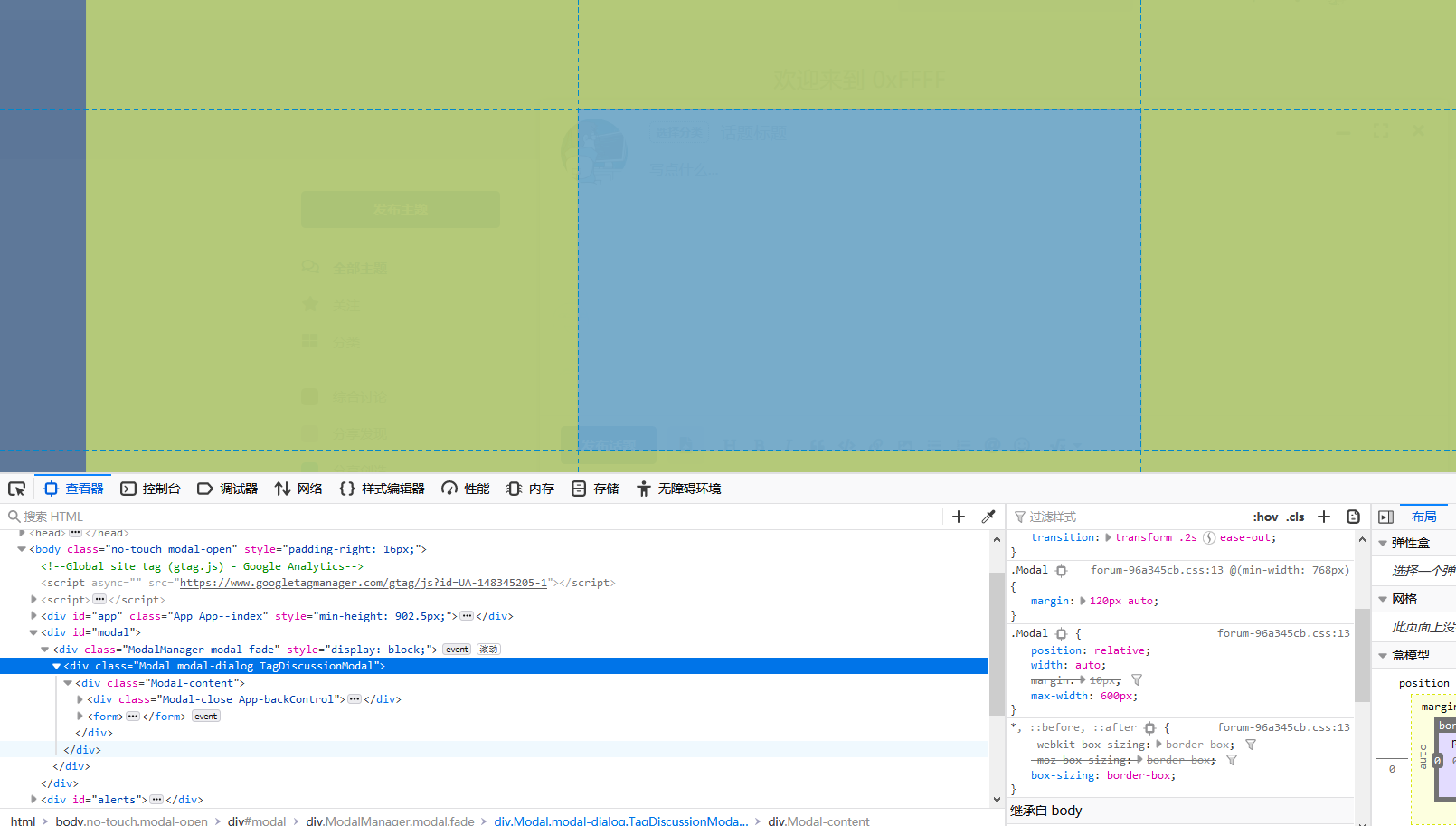This screenshot has width=1456, height=826.
Task: Collapse the body element node
Action: pyautogui.click(x=22, y=549)
